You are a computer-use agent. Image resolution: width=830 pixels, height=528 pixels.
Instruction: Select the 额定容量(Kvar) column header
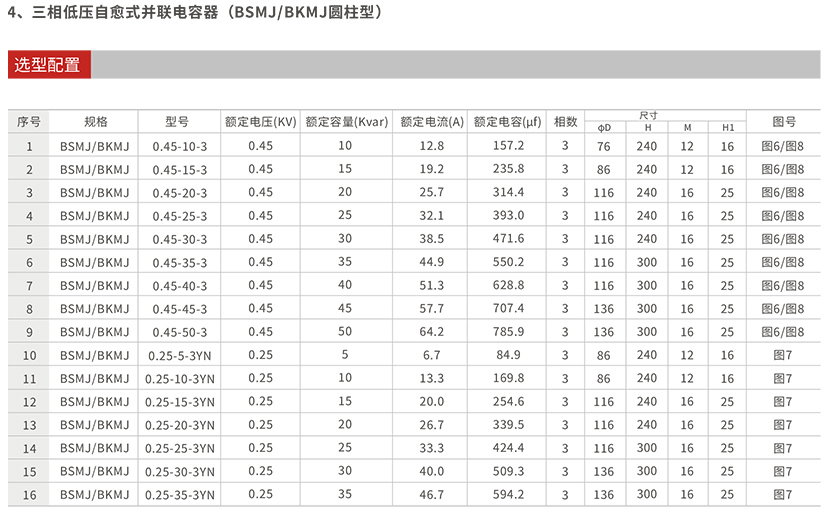tap(346, 121)
